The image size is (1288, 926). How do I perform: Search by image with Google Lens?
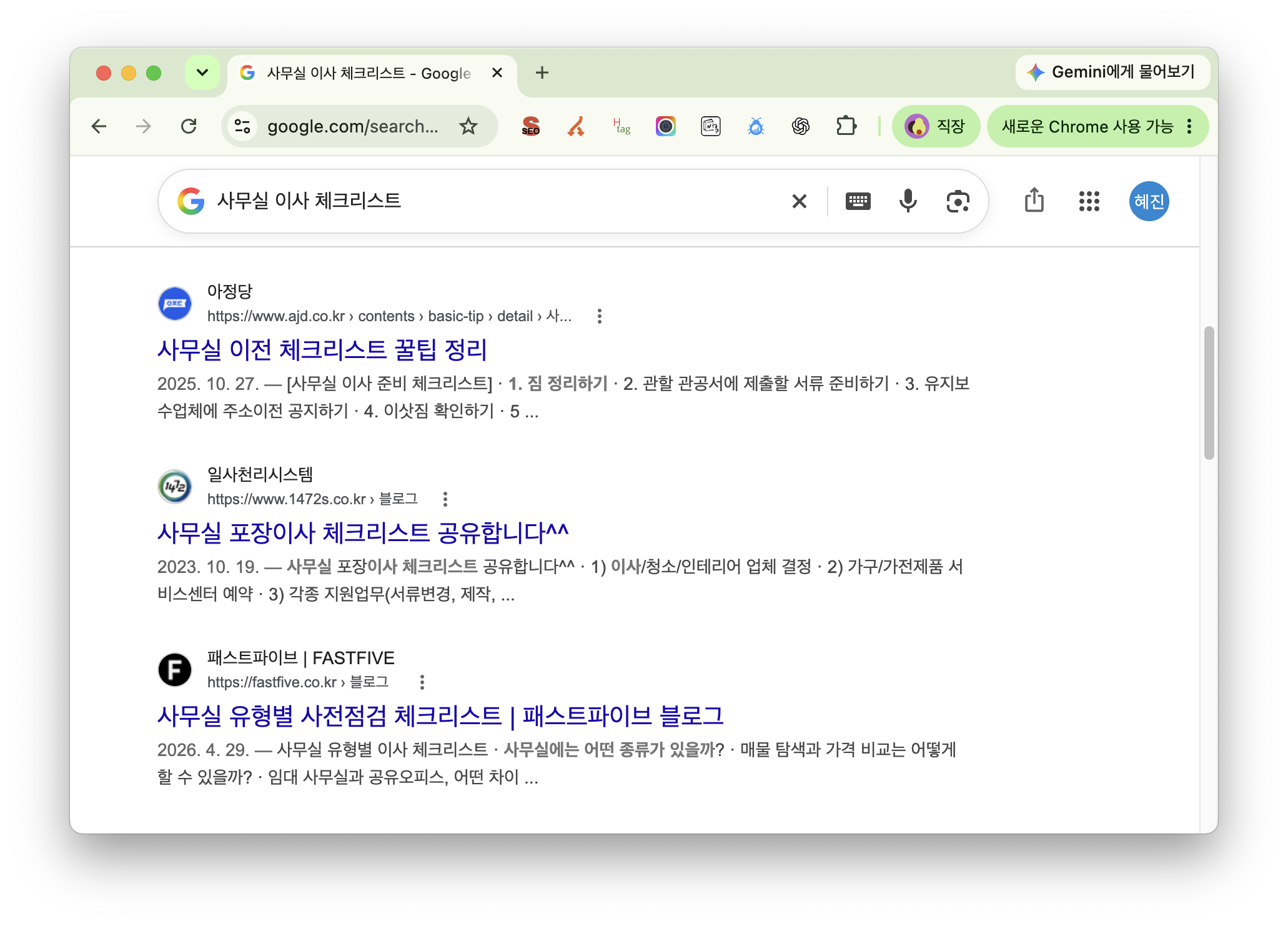[958, 201]
